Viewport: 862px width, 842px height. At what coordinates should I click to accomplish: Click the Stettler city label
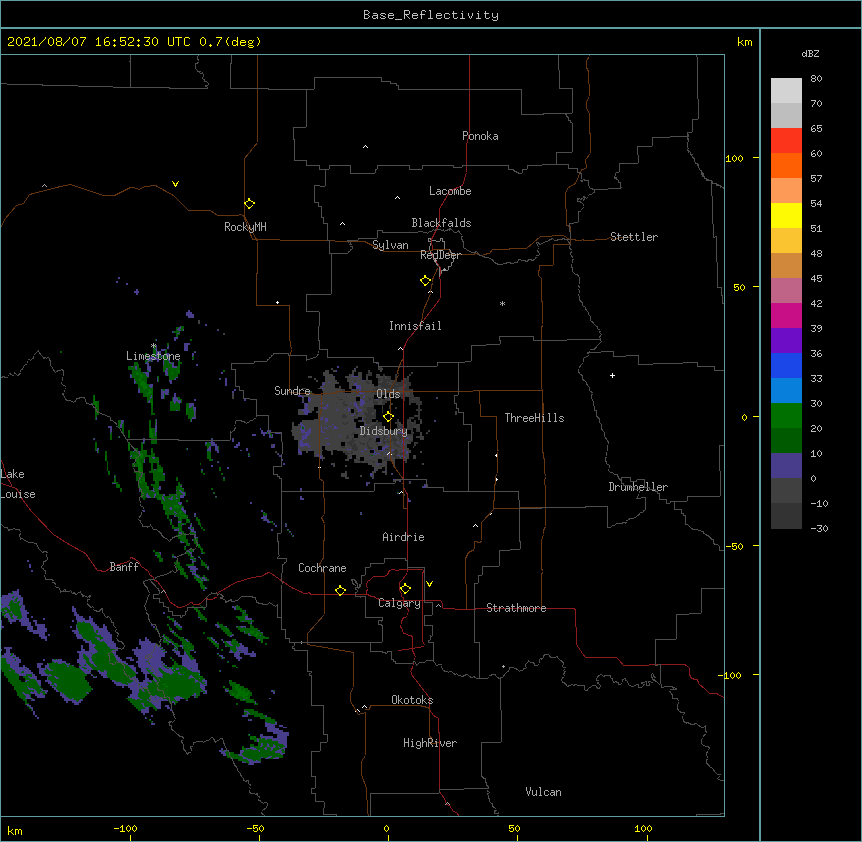(634, 237)
